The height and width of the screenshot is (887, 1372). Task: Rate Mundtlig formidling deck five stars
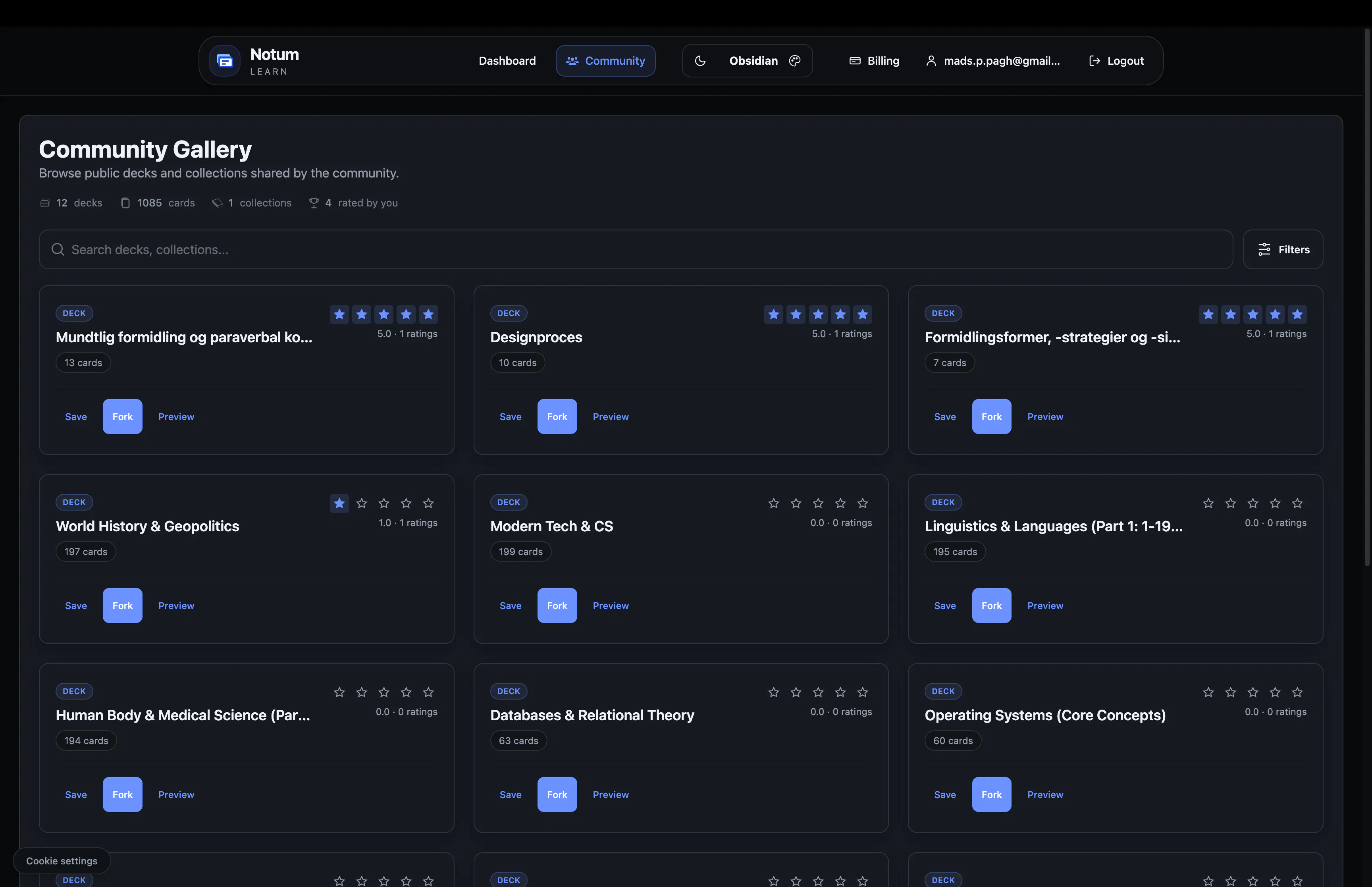click(x=428, y=314)
